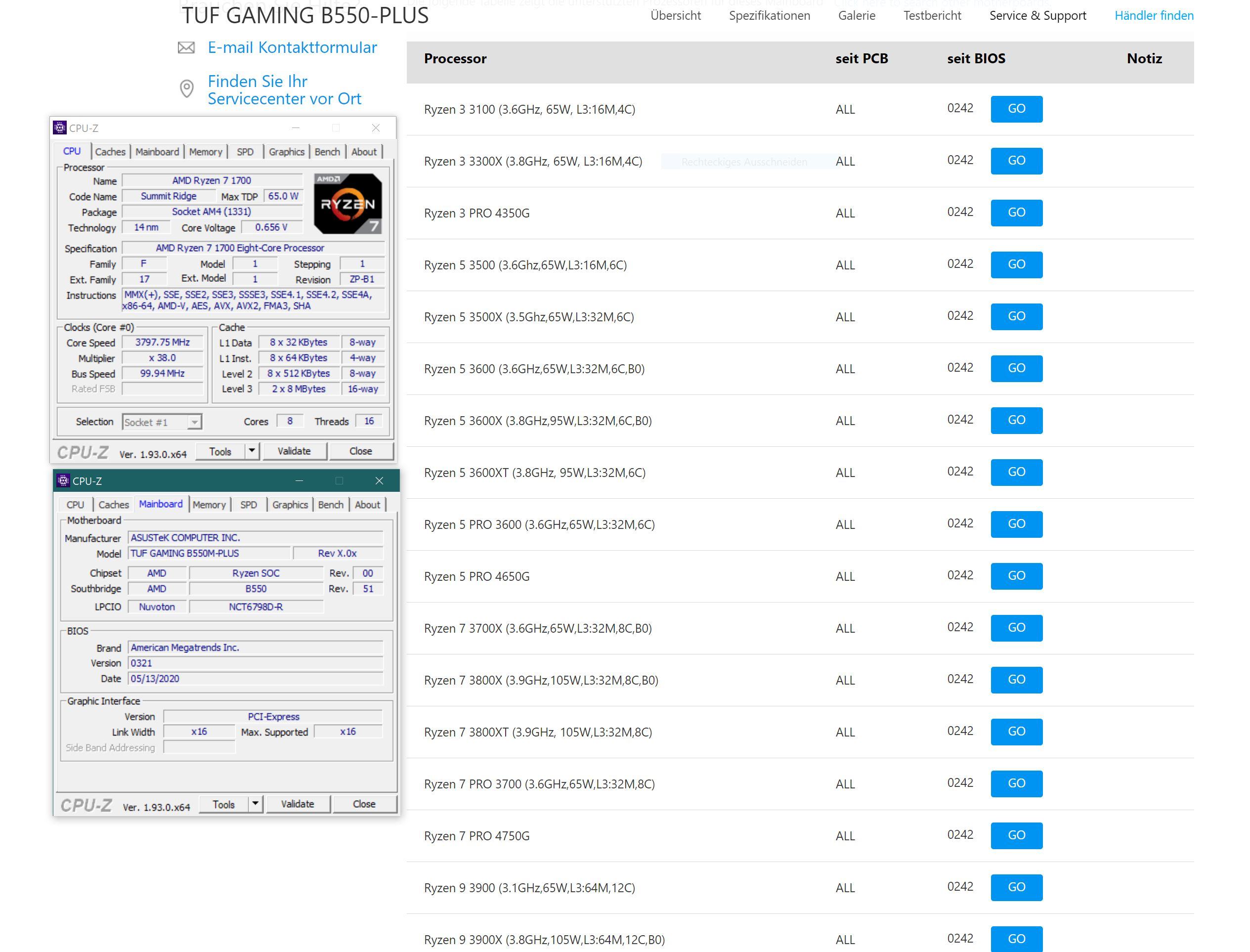Close the lower CPU-Z Mainboard window
1250x952 pixels.
(379, 480)
